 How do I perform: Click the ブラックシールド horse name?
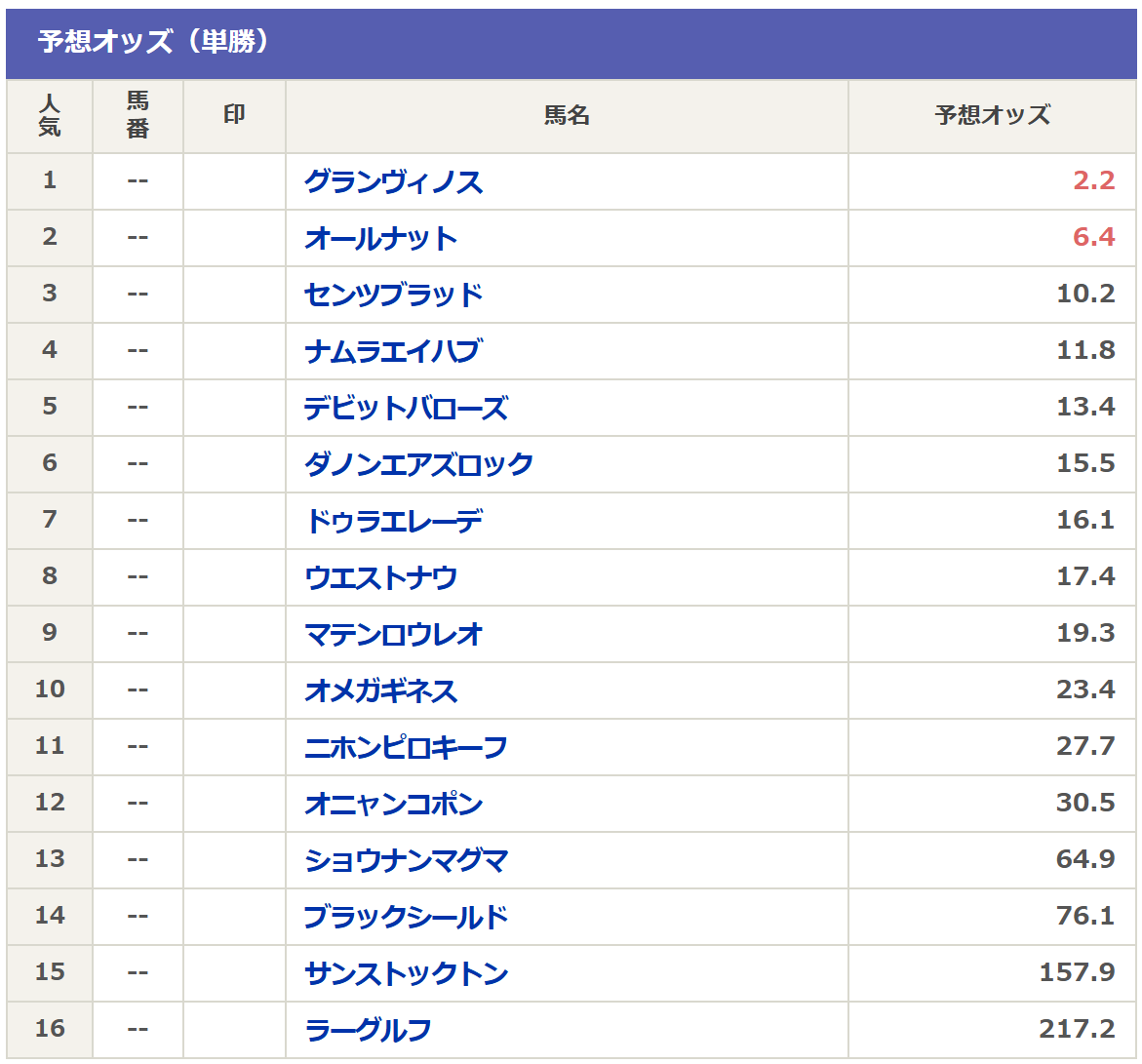pyautogui.click(x=406, y=918)
